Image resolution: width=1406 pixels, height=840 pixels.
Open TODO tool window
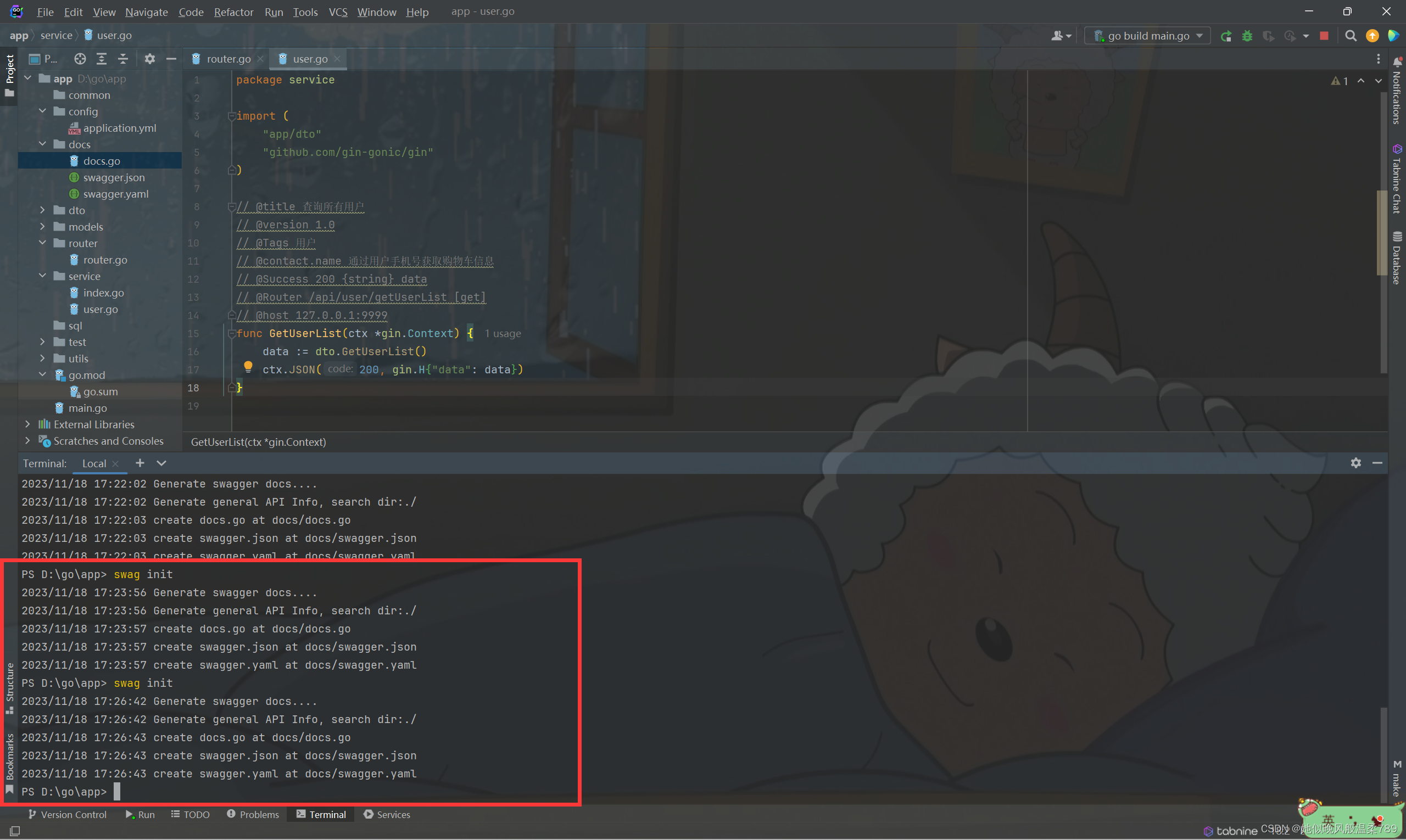[x=190, y=815]
